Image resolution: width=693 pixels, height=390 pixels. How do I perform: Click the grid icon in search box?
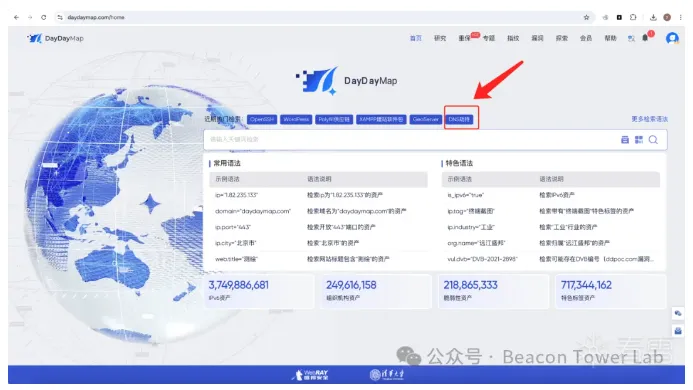tap(639, 140)
